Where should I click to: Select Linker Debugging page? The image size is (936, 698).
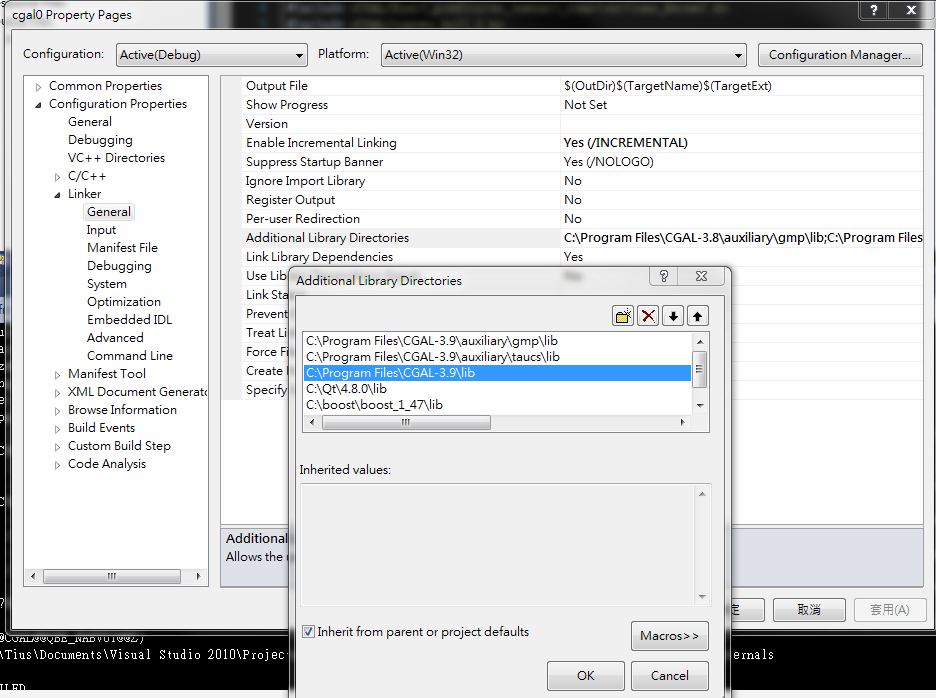[x=119, y=266]
